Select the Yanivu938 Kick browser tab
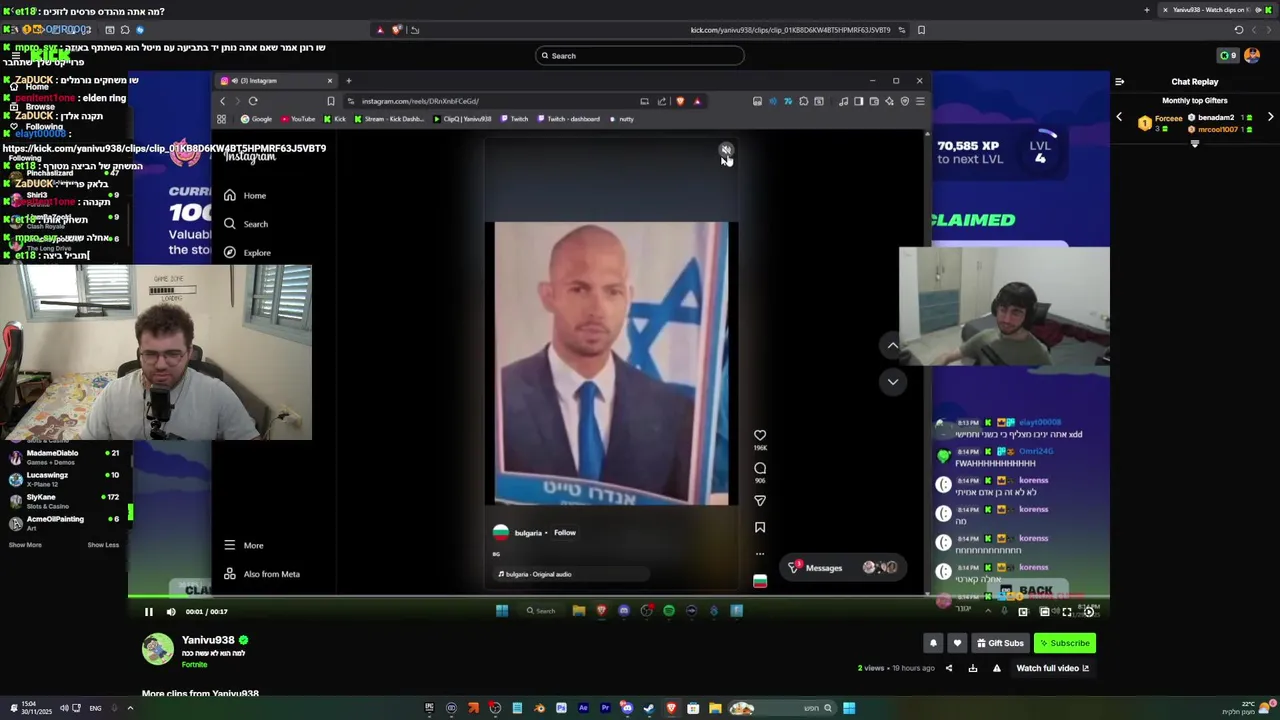Image resolution: width=1280 pixels, height=720 pixels. click(1217, 10)
